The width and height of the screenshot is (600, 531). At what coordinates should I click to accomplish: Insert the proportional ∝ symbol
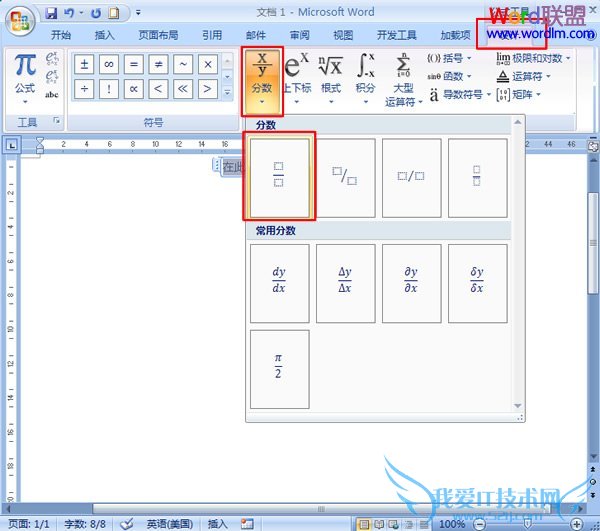pos(134,89)
